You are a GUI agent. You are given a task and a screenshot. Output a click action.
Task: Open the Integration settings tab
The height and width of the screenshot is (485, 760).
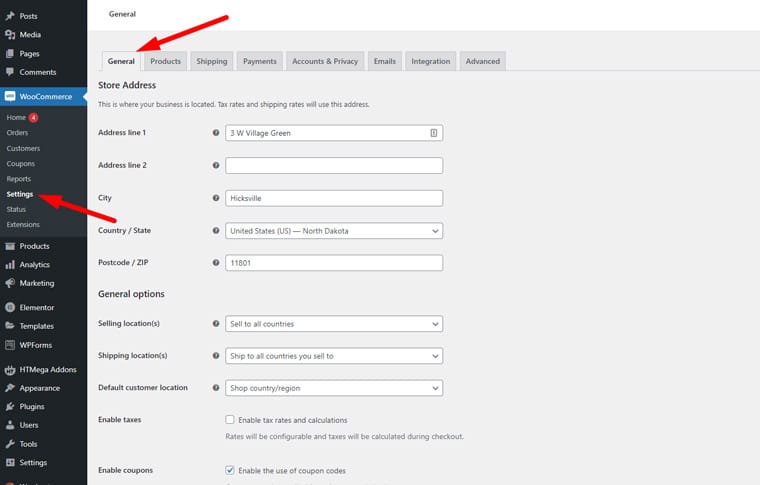pos(431,61)
